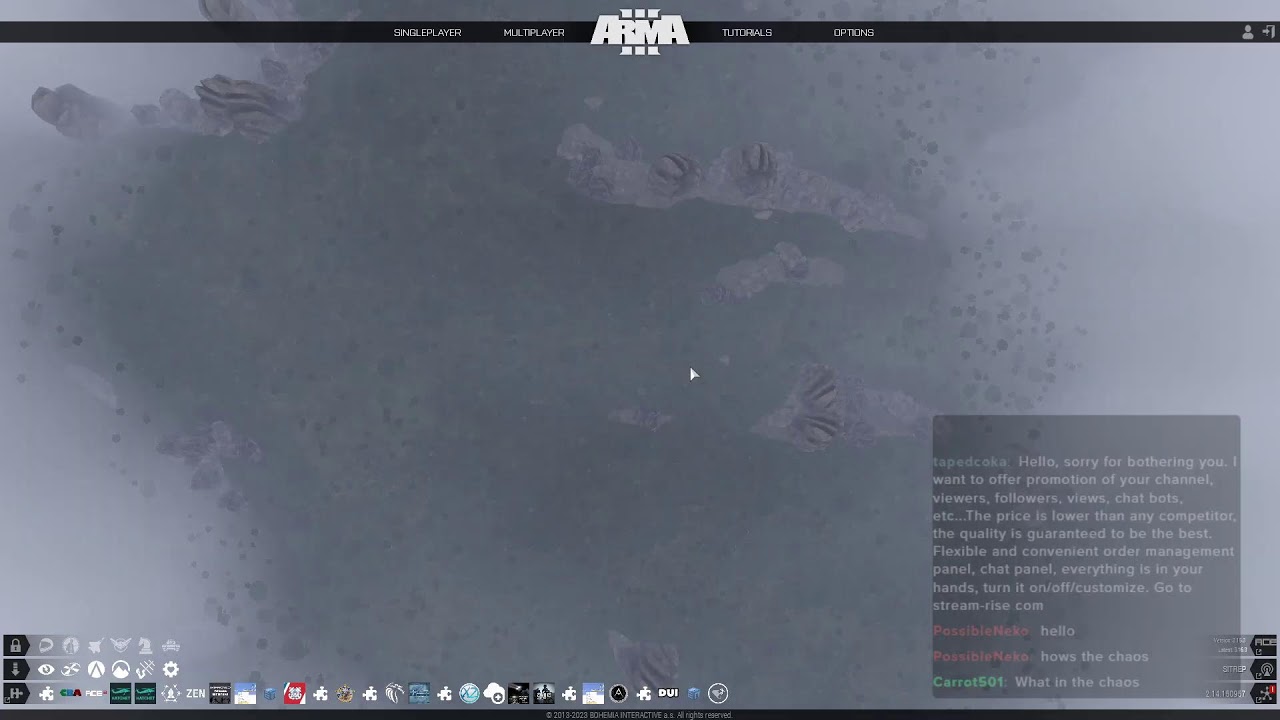Click PossibleNeko's 'hello' chat message
Image resolution: width=1280 pixels, height=720 pixels.
point(1004,631)
